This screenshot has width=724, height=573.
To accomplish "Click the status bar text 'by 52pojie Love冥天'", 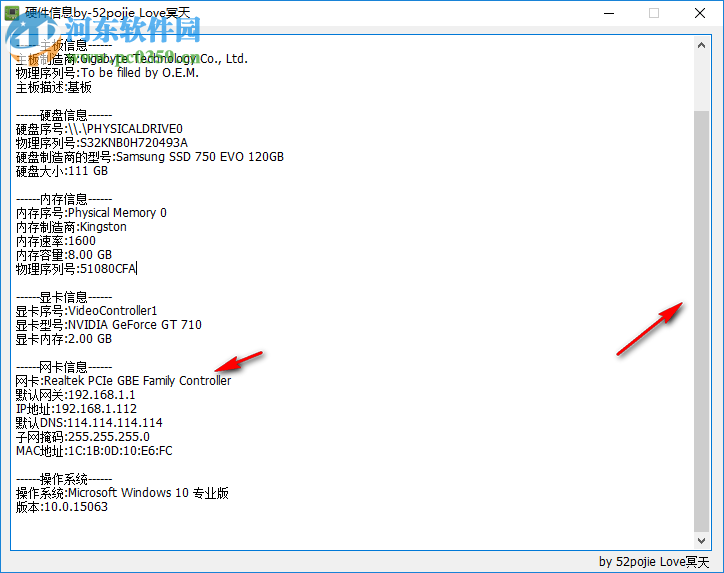I will (654, 562).
